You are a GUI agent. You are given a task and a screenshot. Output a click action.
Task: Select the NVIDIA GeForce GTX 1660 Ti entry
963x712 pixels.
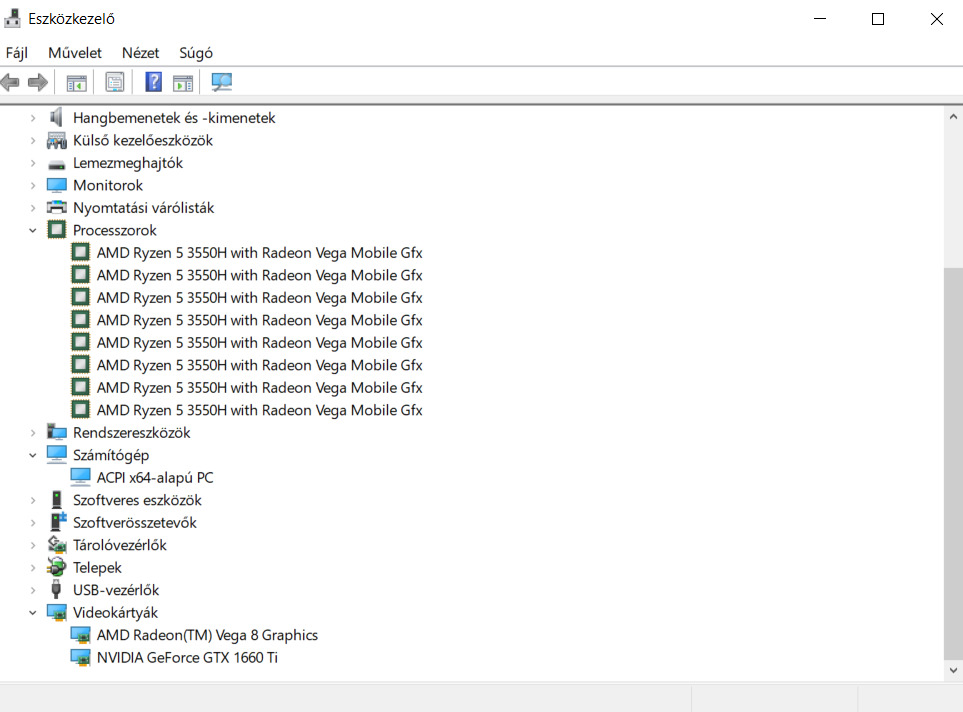(x=187, y=657)
